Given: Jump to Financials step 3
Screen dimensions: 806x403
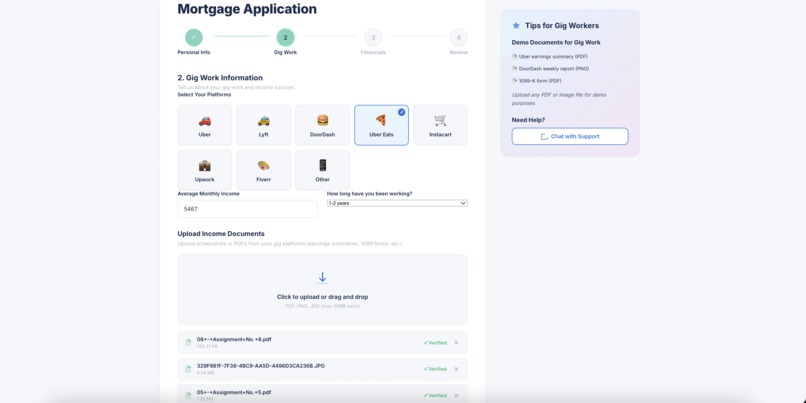Looking at the screenshot, I should click(373, 38).
